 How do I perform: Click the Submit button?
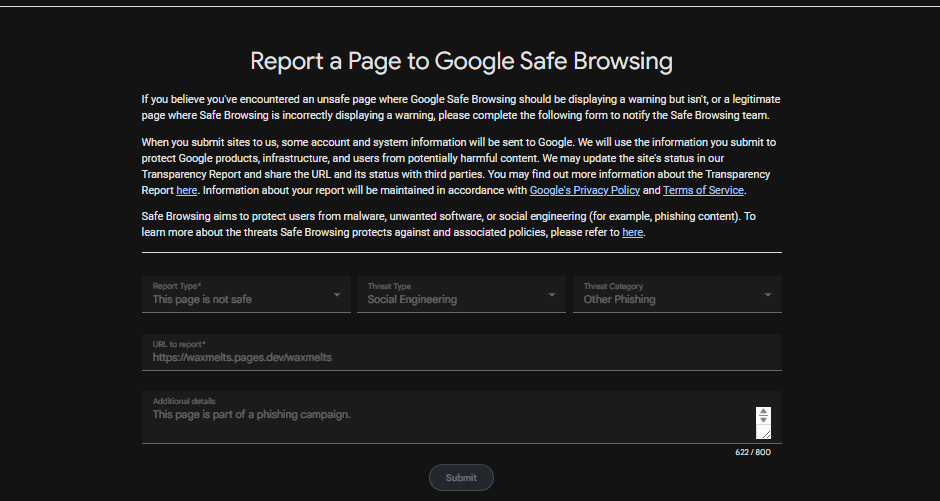461,478
